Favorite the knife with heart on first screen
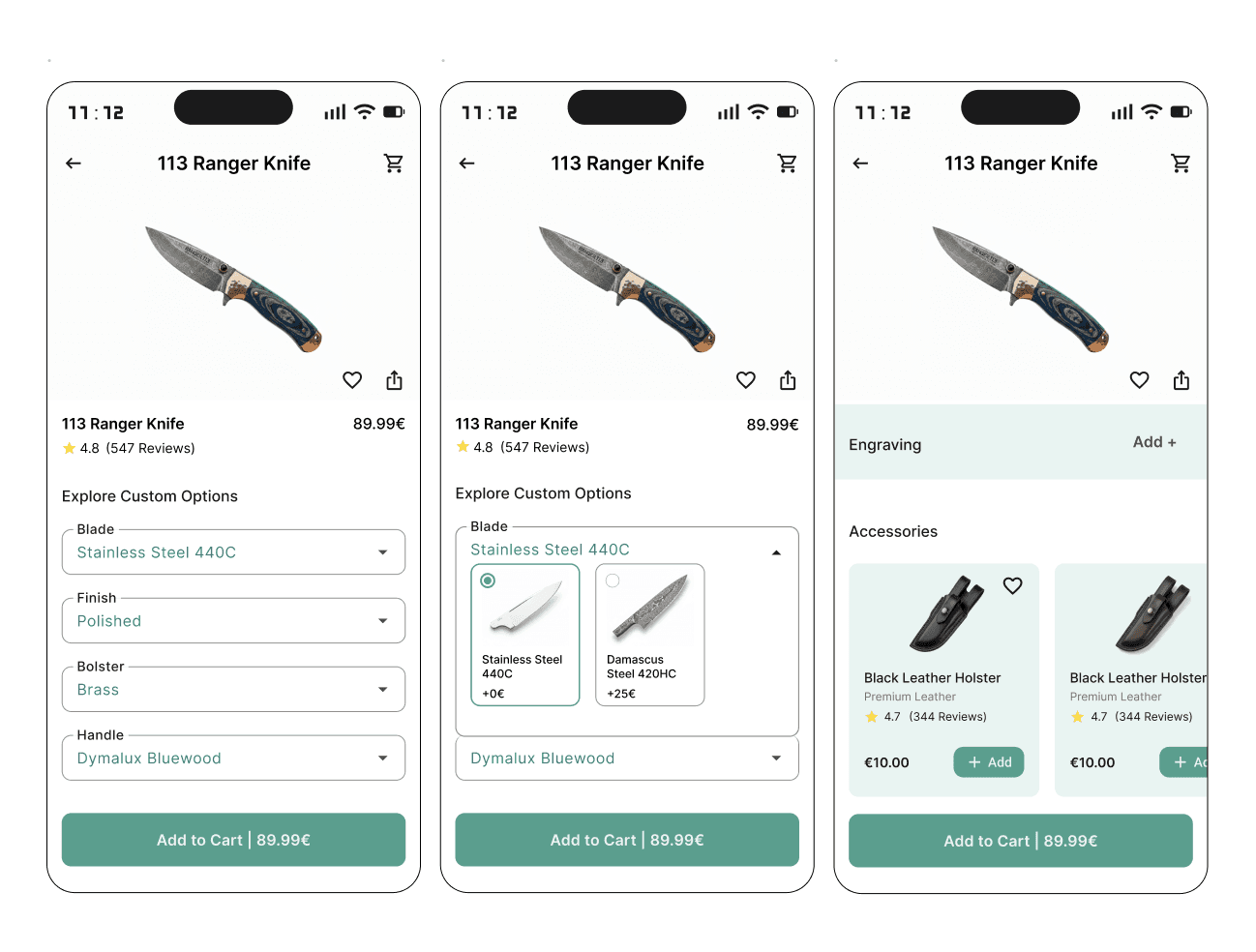The height and width of the screenshot is (952, 1256). pyautogui.click(x=352, y=380)
